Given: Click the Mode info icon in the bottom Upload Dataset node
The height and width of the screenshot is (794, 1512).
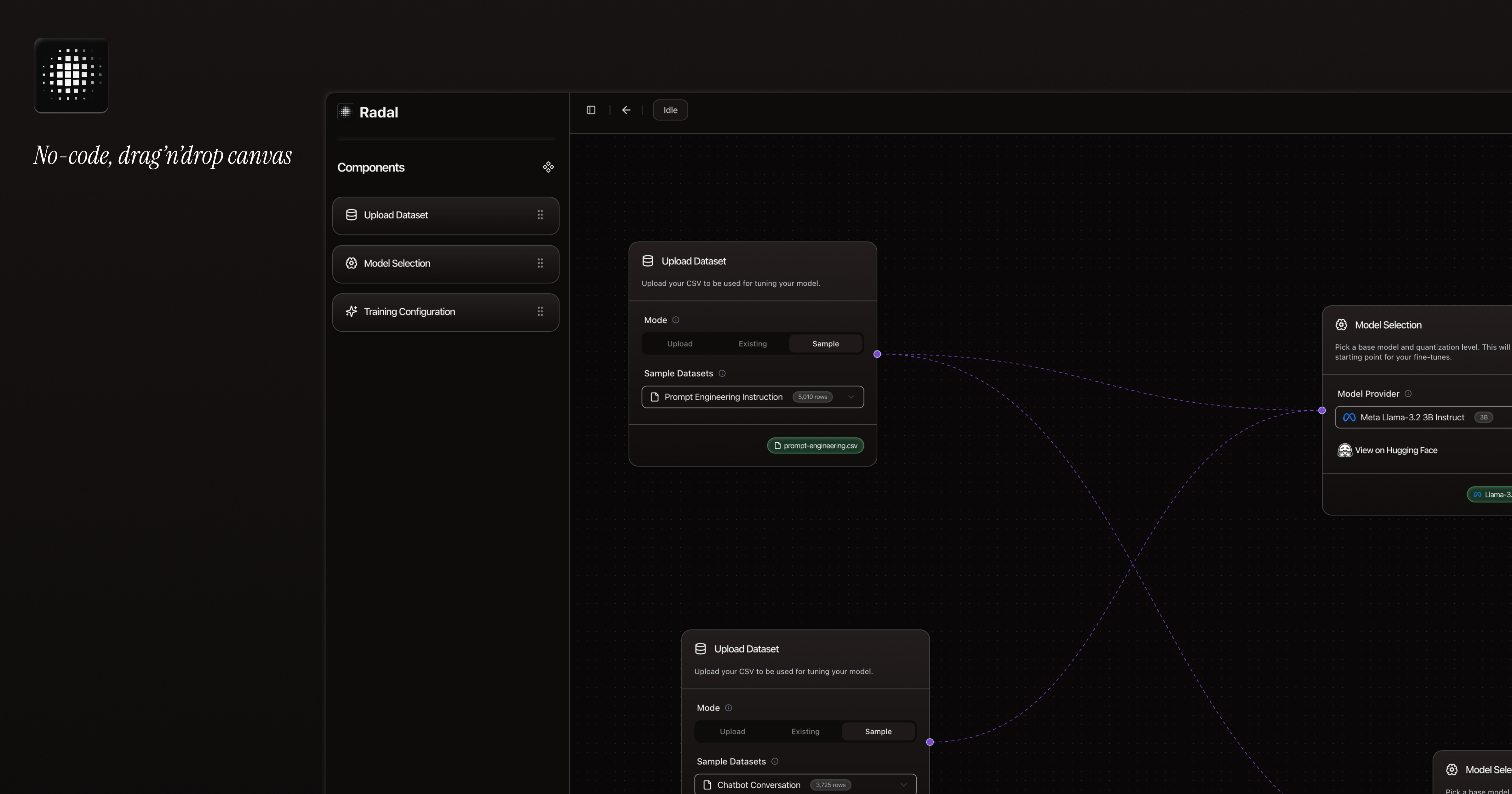Looking at the screenshot, I should pos(728,708).
